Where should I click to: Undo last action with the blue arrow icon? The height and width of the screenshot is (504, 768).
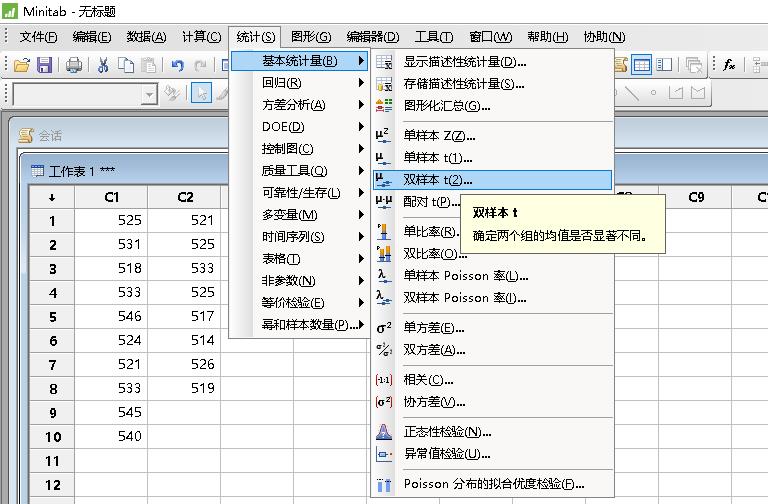[177, 65]
